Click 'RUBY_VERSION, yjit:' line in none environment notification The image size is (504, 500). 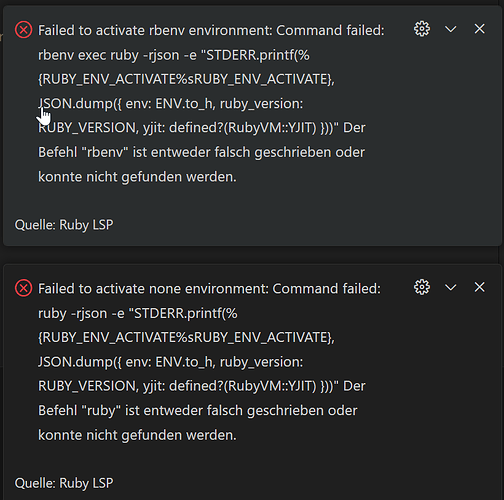click(x=202, y=386)
